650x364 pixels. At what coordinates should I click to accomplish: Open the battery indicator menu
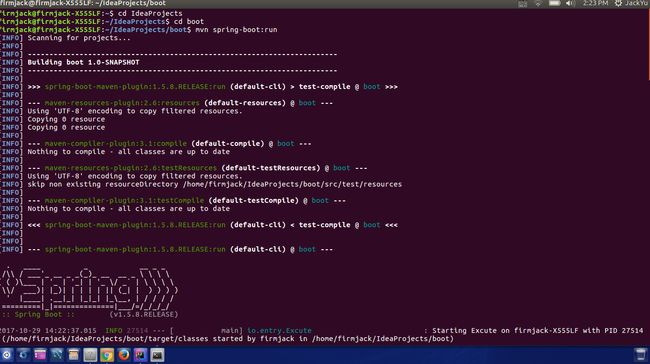click(x=554, y=3)
